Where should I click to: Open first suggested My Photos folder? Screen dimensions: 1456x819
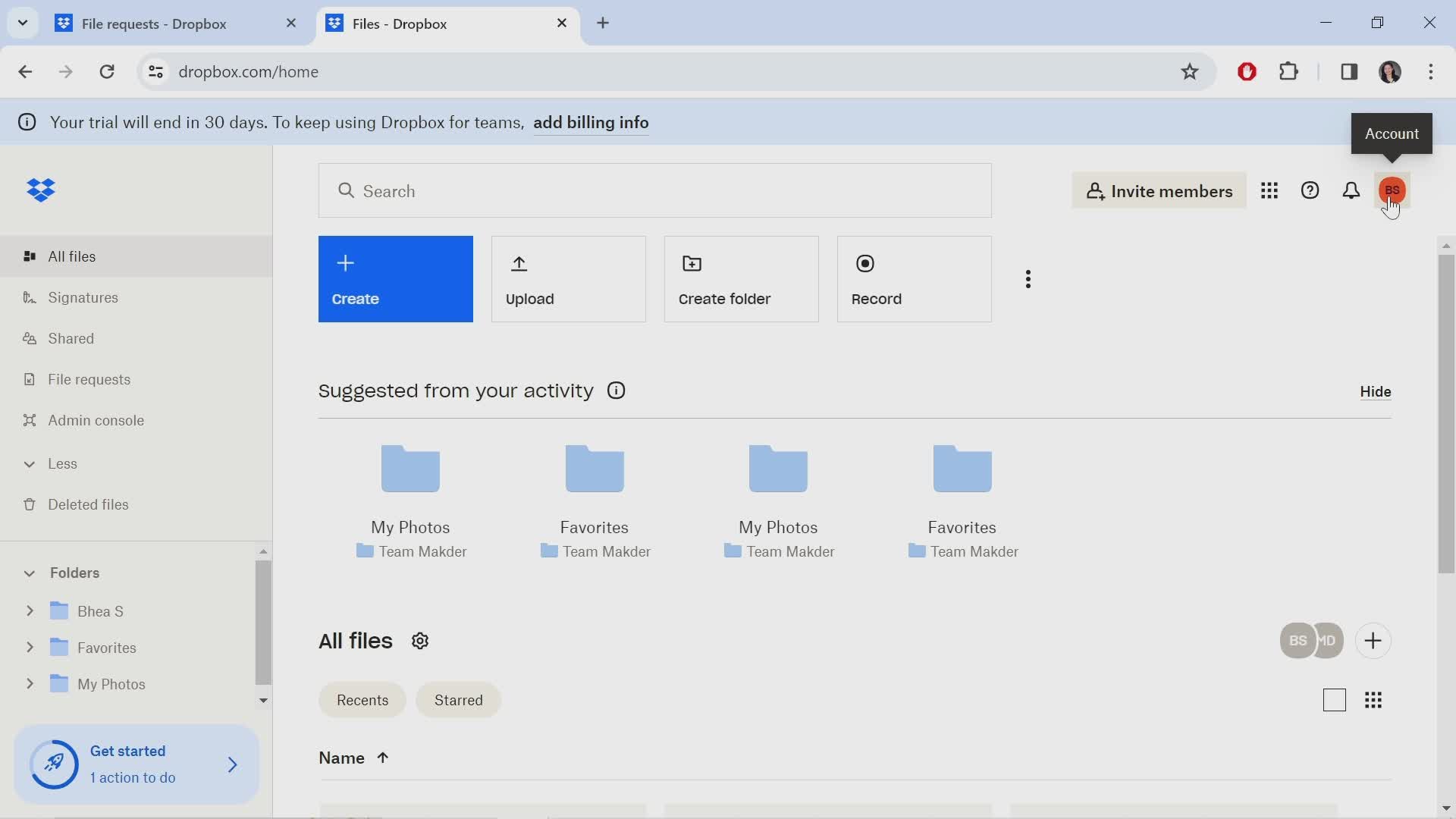410,500
